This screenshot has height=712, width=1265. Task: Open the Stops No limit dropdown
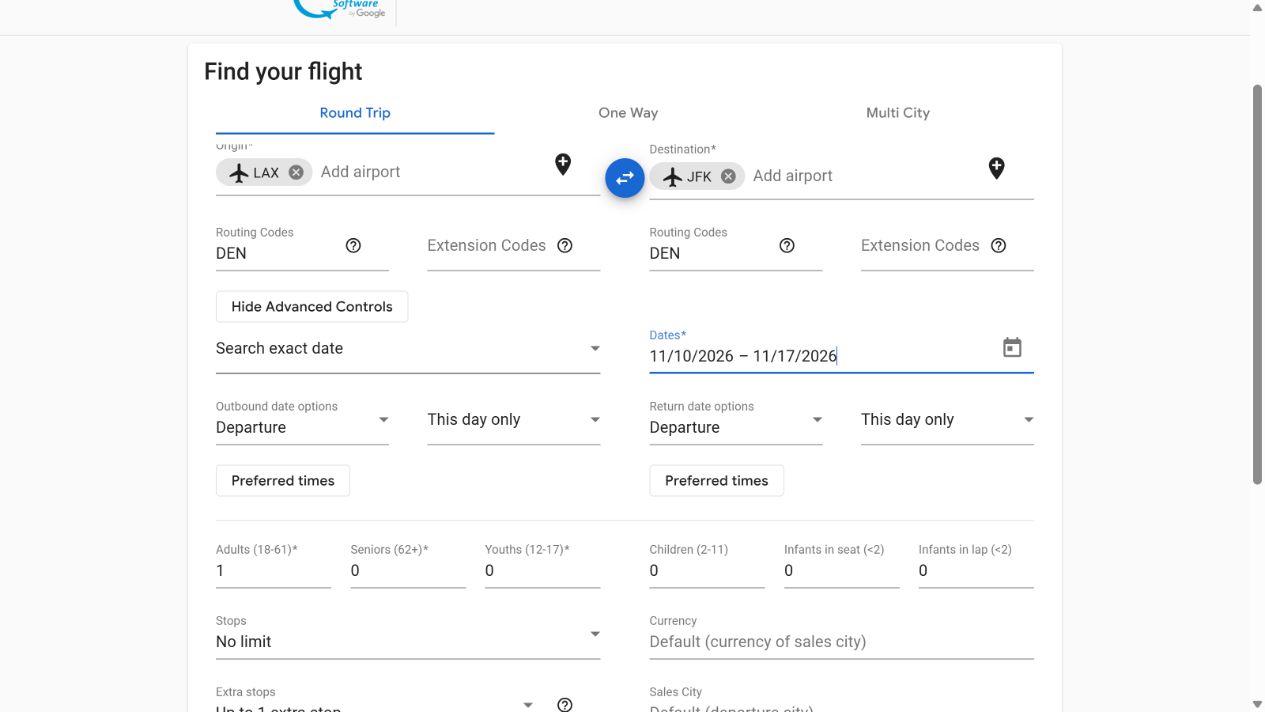click(408, 634)
